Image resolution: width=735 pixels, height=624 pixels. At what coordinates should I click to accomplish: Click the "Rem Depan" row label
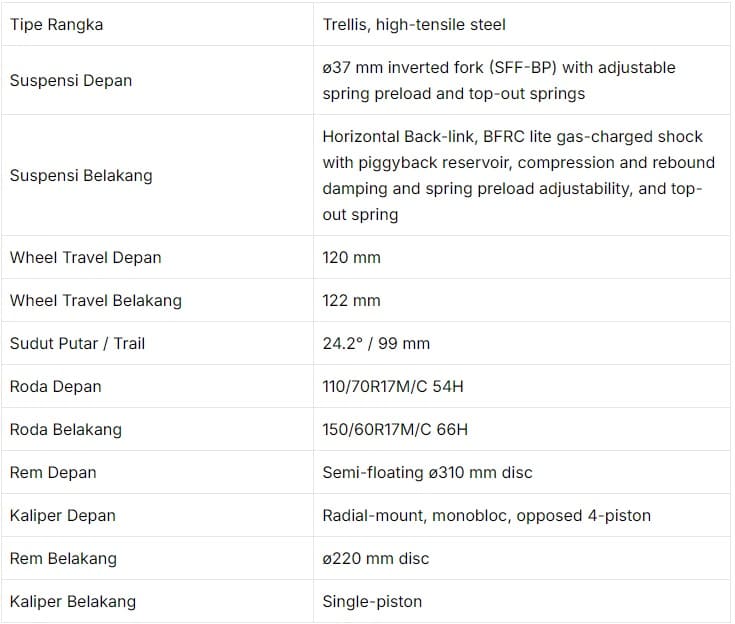[x=53, y=472]
